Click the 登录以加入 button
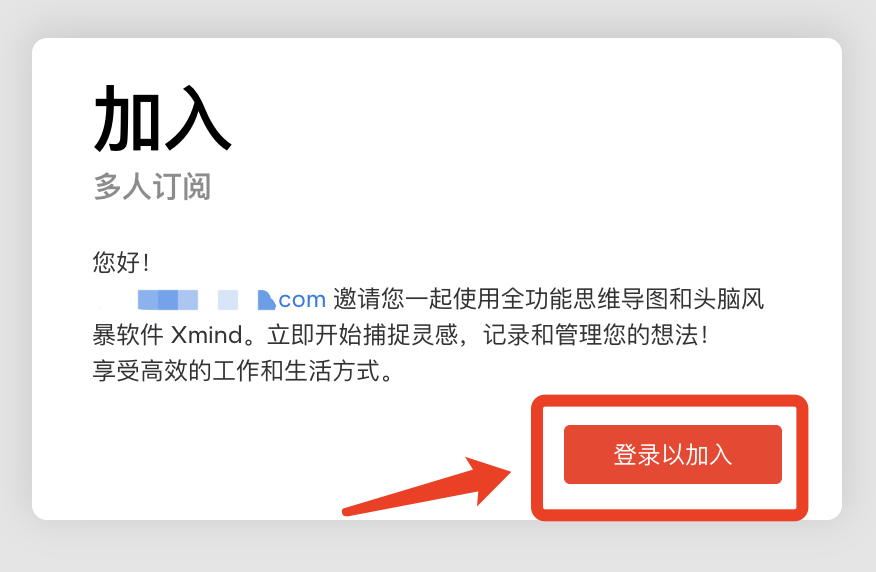The image size is (876, 572). click(673, 454)
